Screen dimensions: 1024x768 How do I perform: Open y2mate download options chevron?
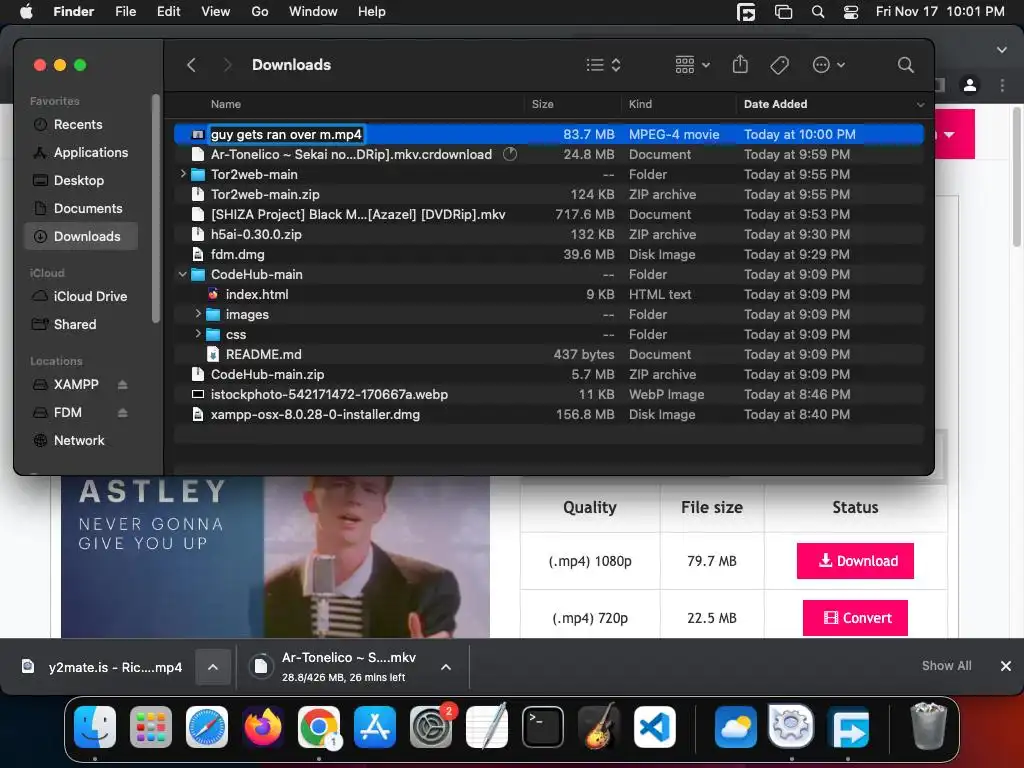[x=213, y=667]
